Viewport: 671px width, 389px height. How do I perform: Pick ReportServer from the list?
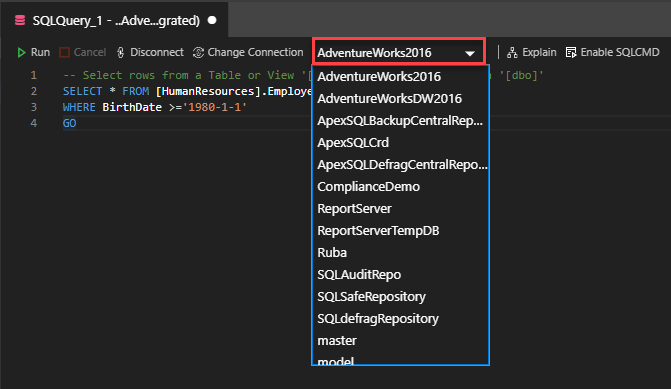pos(401,209)
